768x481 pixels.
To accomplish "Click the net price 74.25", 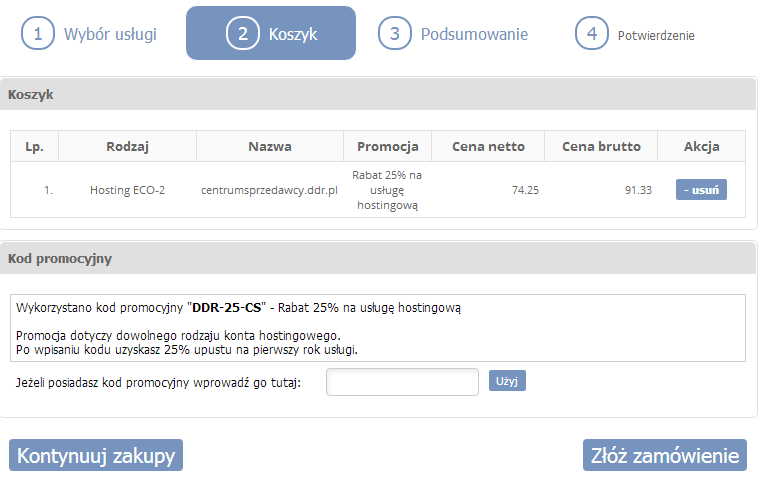I will tap(525, 190).
